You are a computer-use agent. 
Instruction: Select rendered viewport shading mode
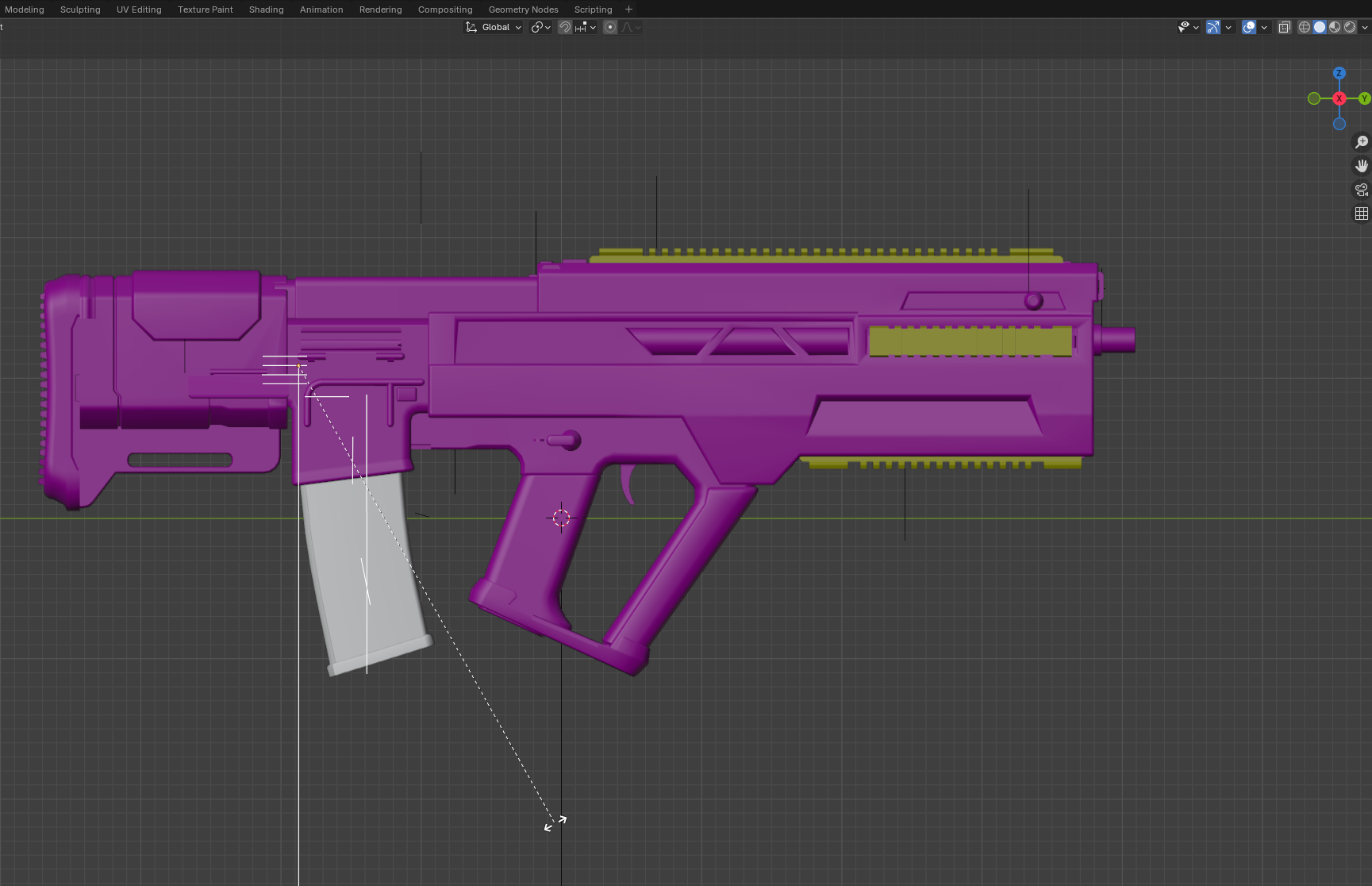click(x=1350, y=27)
